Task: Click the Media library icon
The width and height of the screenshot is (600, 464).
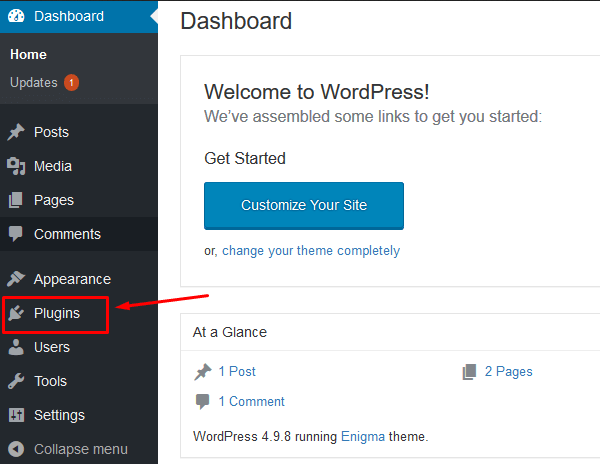Action: [x=16, y=166]
